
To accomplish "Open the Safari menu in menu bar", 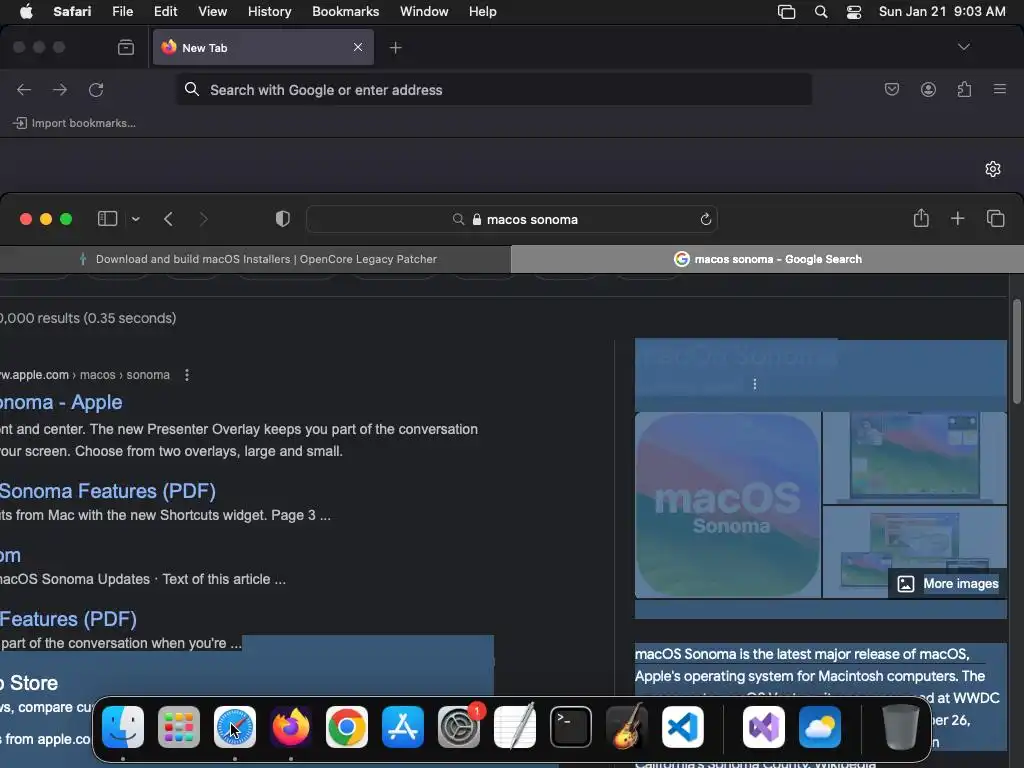I will coord(72,12).
